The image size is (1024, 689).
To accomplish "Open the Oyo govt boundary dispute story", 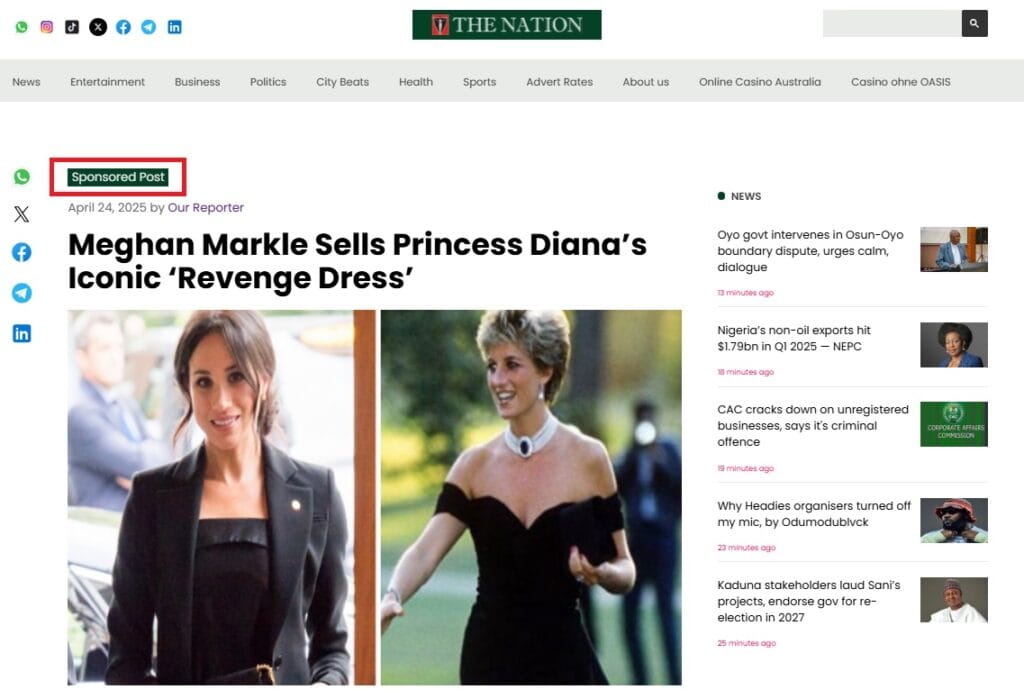I will coord(810,251).
